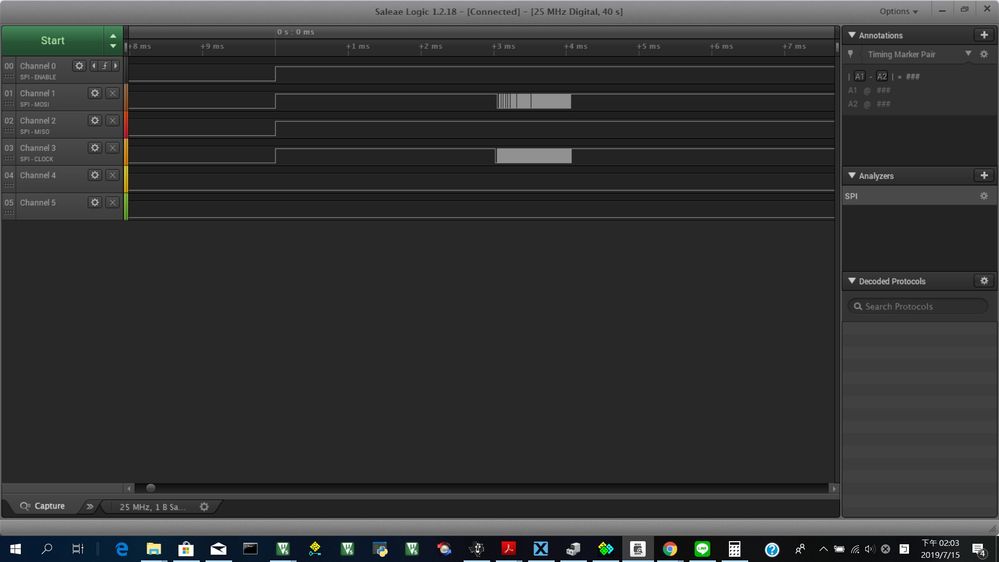Collapse the Annotations panel
This screenshot has height=562, width=999.
click(852, 35)
